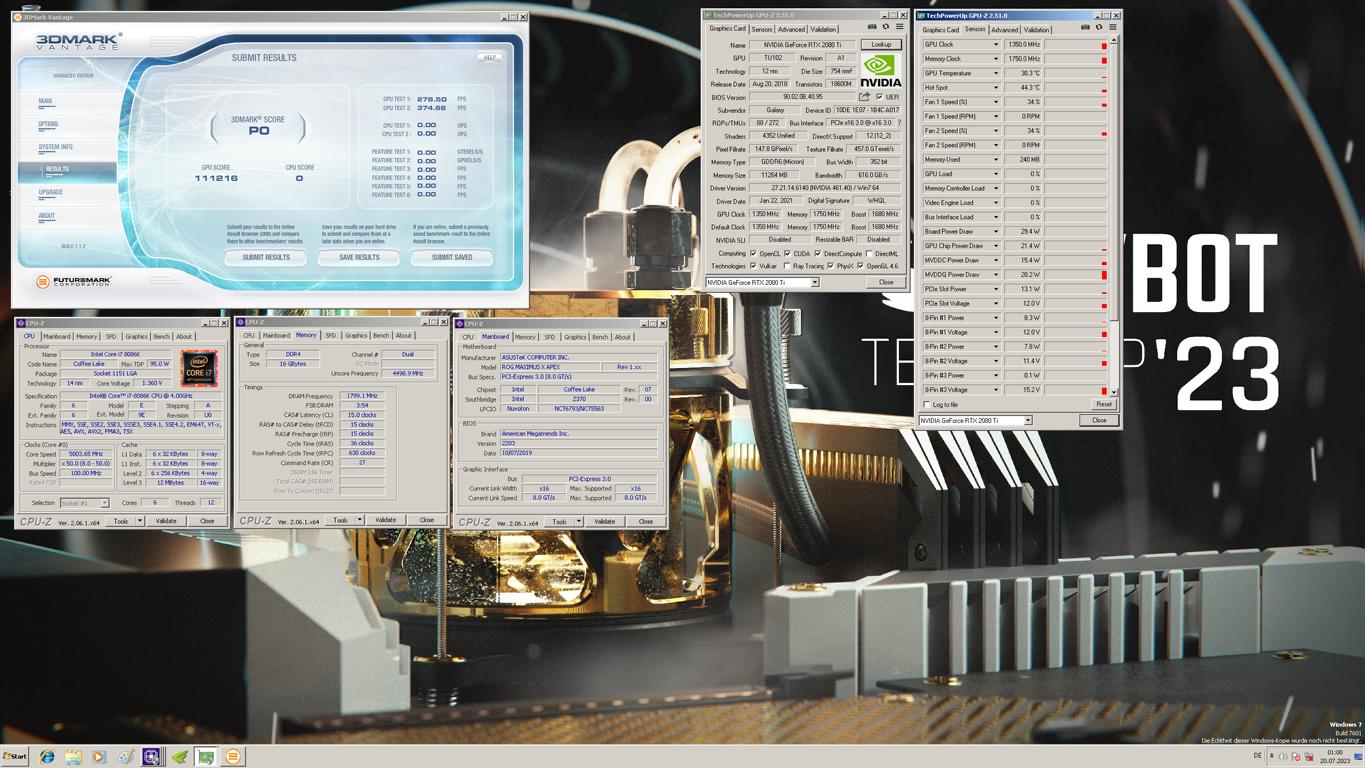Screen dimensions: 1365x768
Task: Open hamburger menu in GPU-Z Sensors window
Action: tap(1113, 28)
